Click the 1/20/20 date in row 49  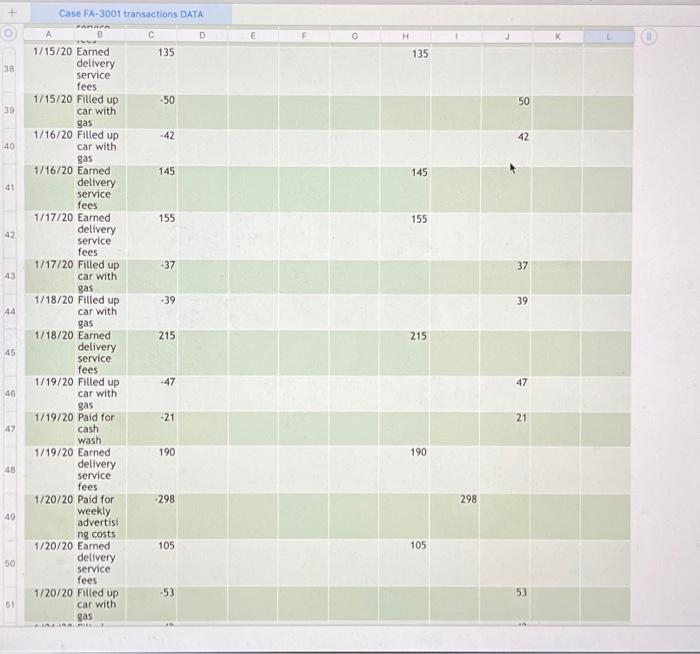click(54, 499)
